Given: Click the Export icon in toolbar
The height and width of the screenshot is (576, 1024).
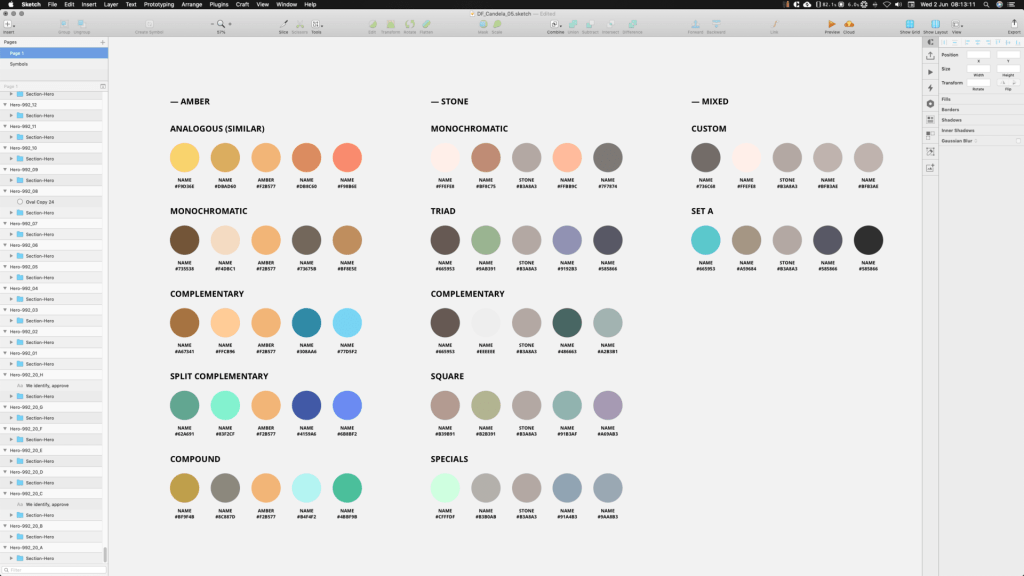Looking at the screenshot, I should [x=1013, y=25].
